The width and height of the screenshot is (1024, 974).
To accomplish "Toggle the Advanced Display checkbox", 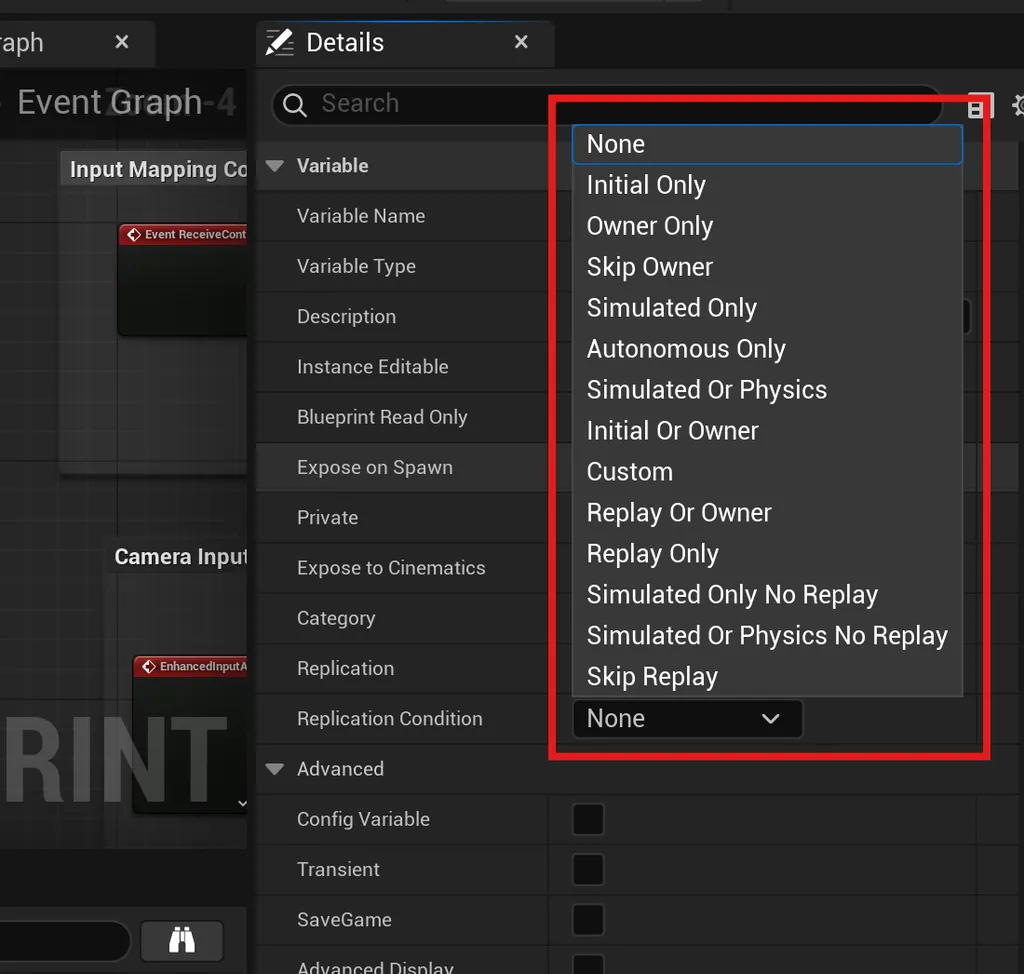I will 588,964.
